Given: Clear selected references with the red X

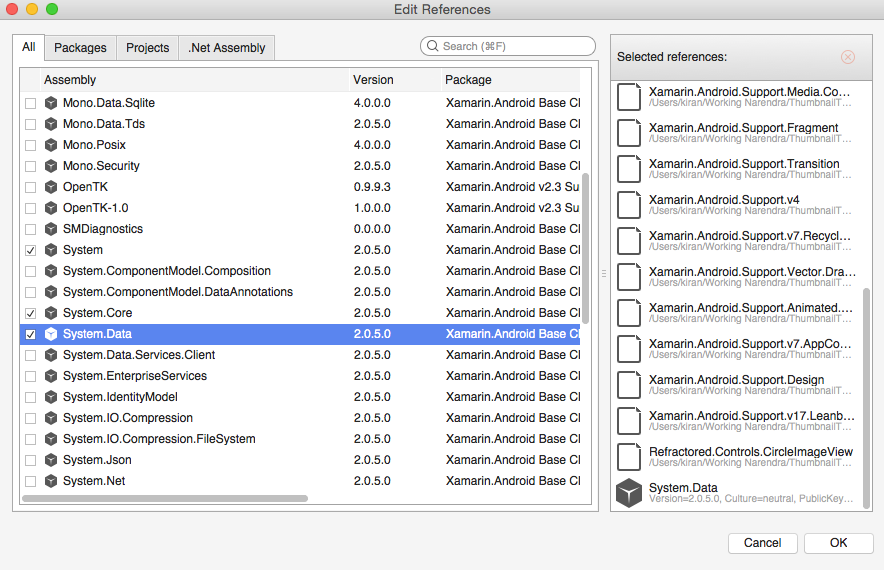Looking at the screenshot, I should (847, 57).
